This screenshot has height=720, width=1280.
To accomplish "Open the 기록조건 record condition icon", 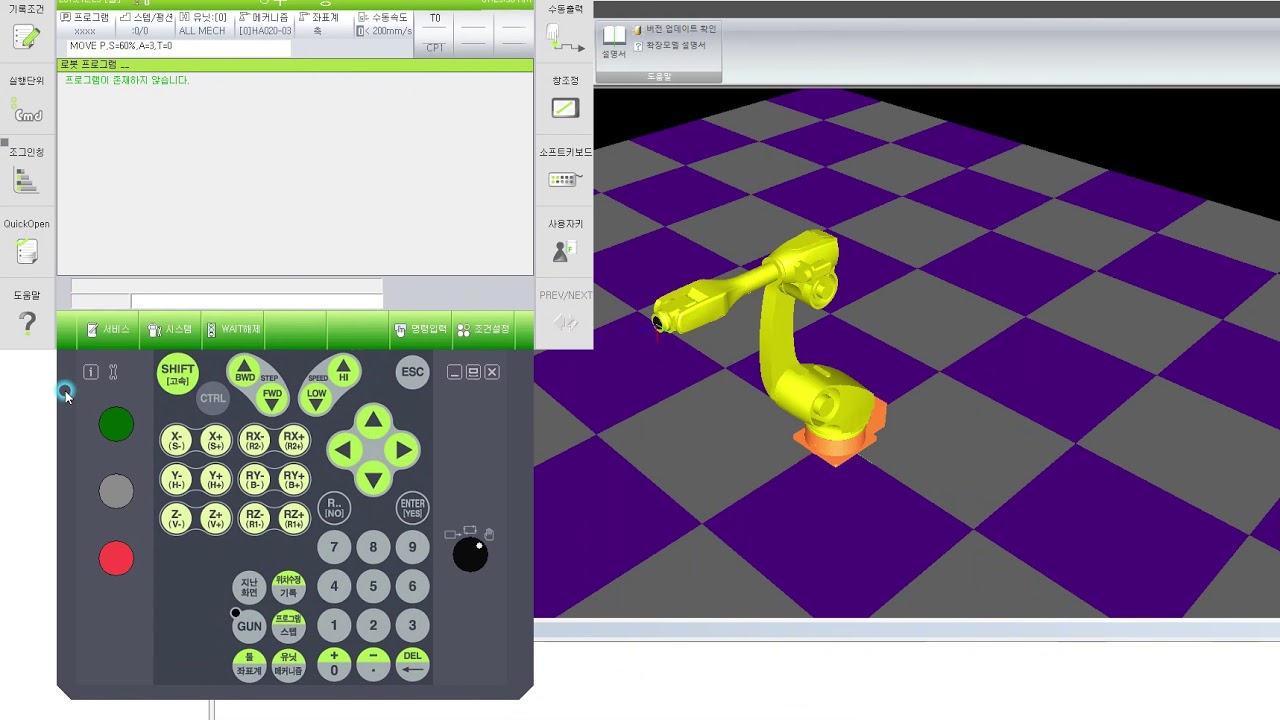I will 27,37.
